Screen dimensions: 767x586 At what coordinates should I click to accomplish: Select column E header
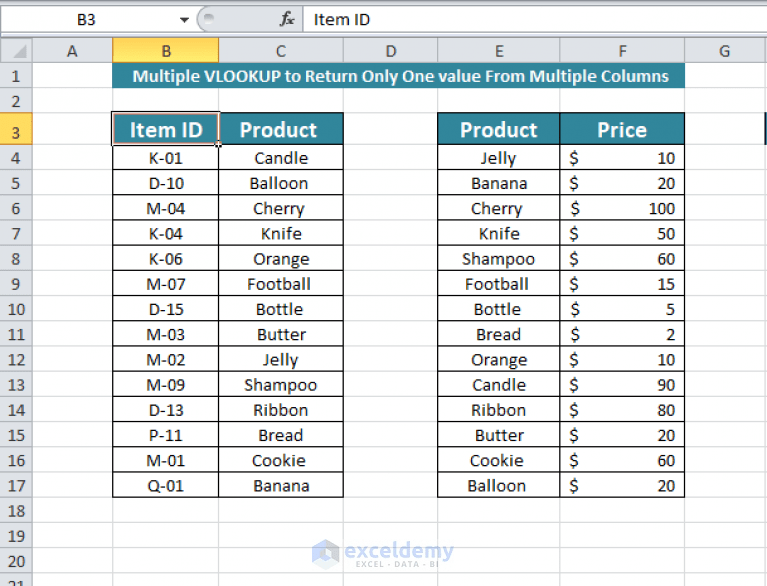(498, 50)
